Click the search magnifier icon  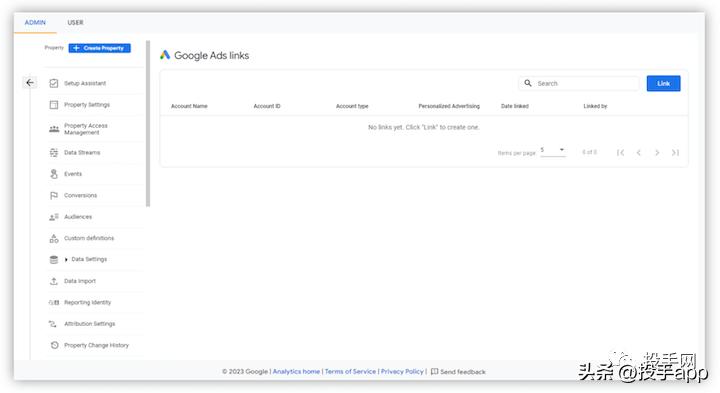point(528,83)
